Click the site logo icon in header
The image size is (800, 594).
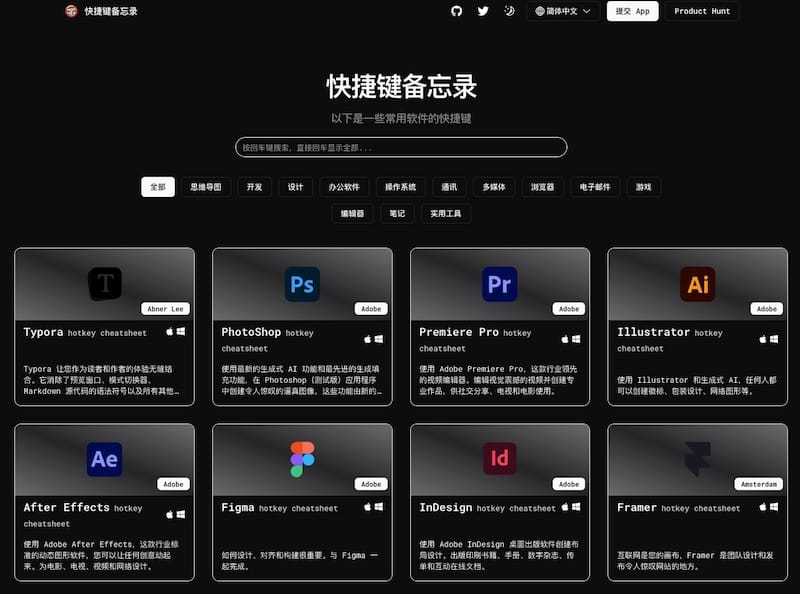click(x=71, y=11)
